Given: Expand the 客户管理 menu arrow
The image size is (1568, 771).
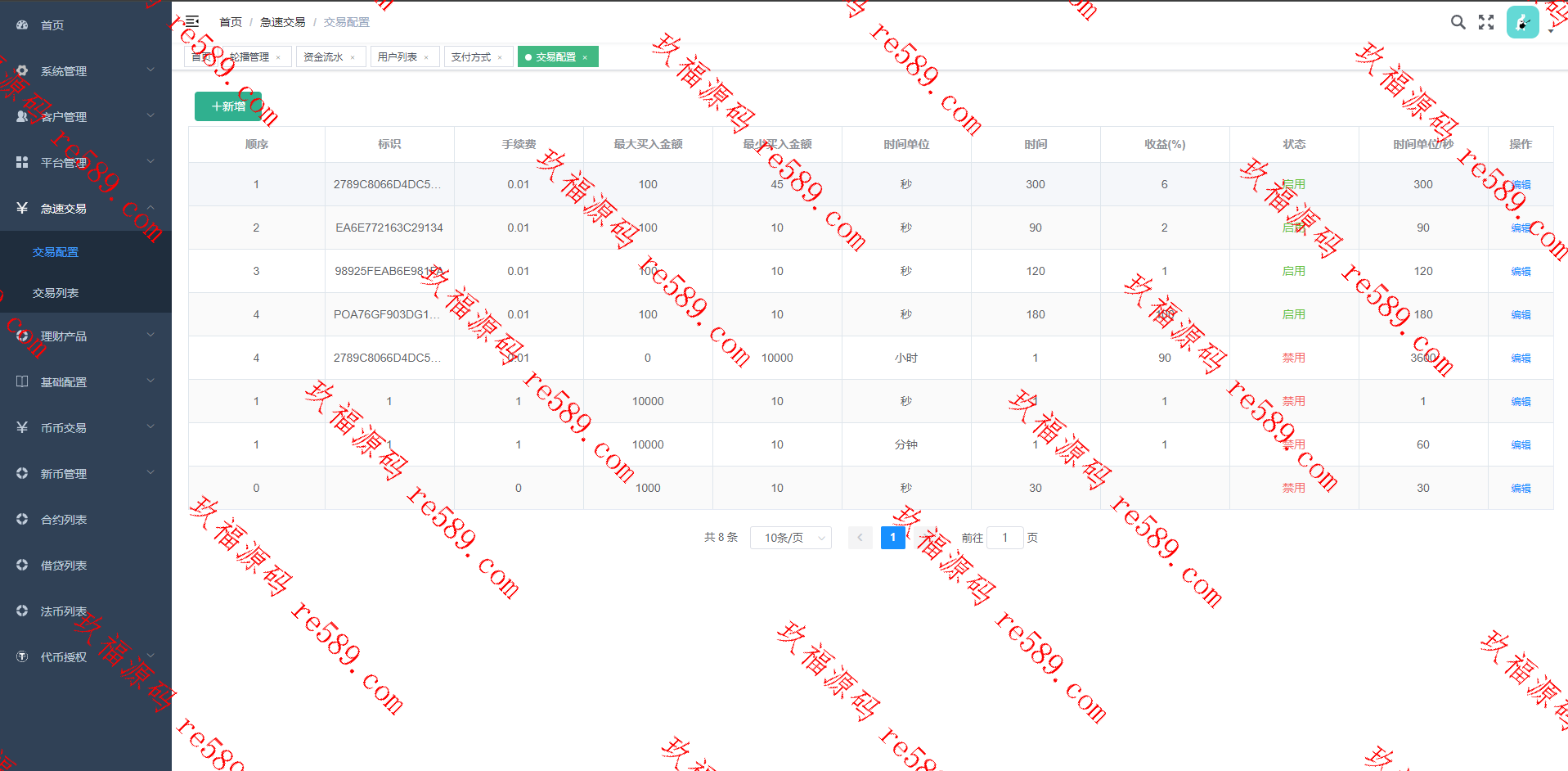Looking at the screenshot, I should [151, 116].
